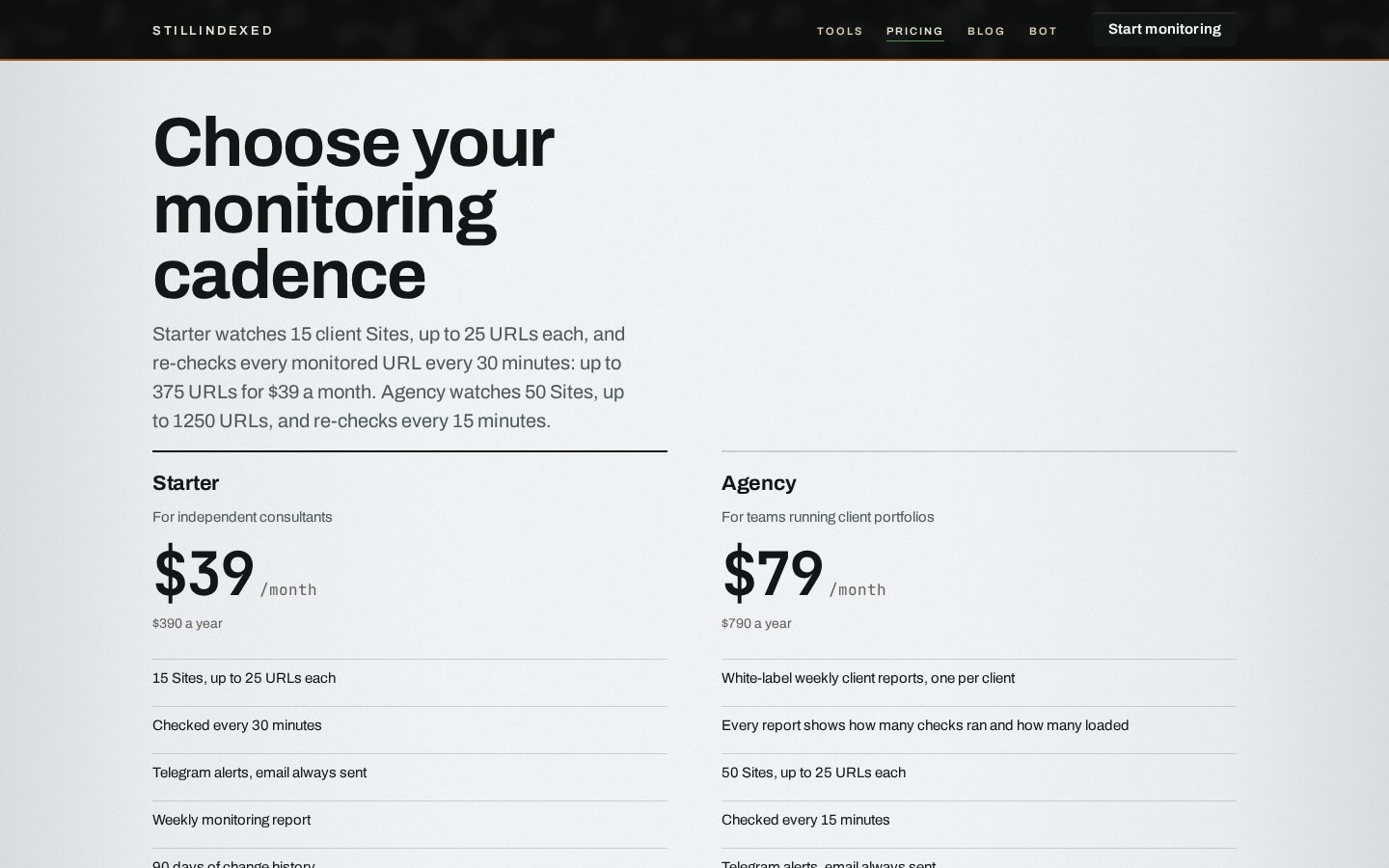Click the Start monitoring button
Screen dimensions: 1389x868
(1164, 29)
